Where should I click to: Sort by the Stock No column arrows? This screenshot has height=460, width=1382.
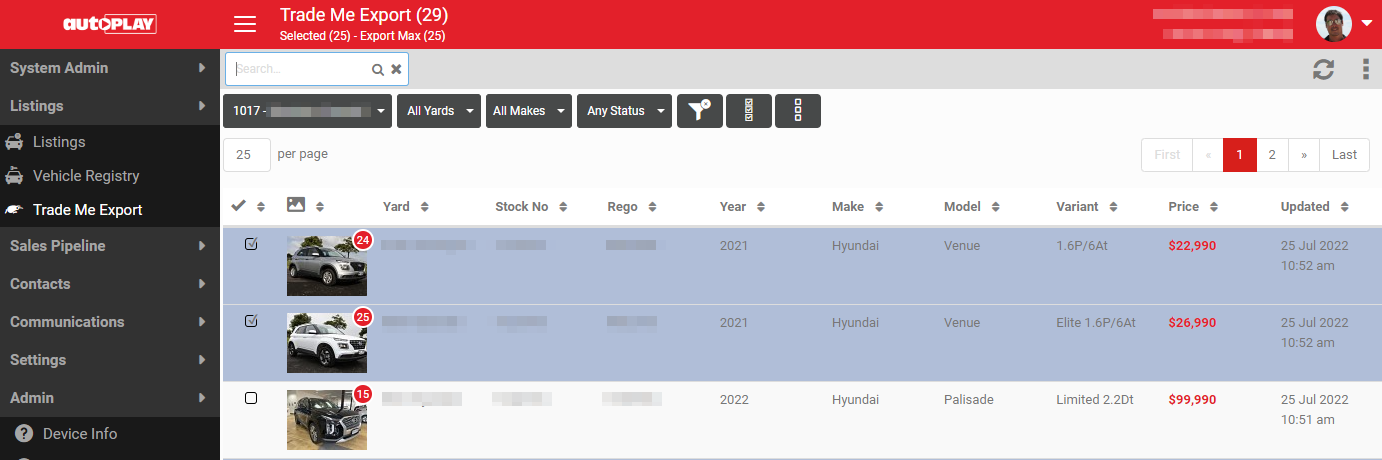pyautogui.click(x=563, y=207)
